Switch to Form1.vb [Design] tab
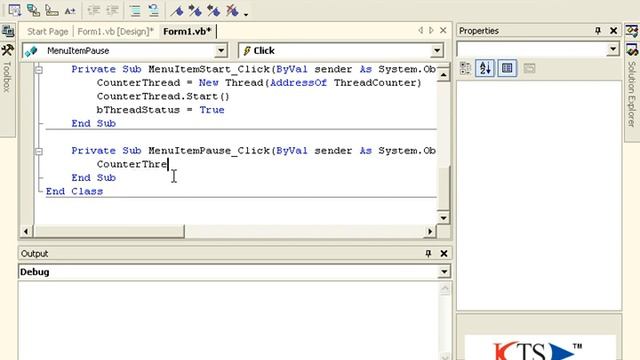640x360 pixels. coord(116,31)
